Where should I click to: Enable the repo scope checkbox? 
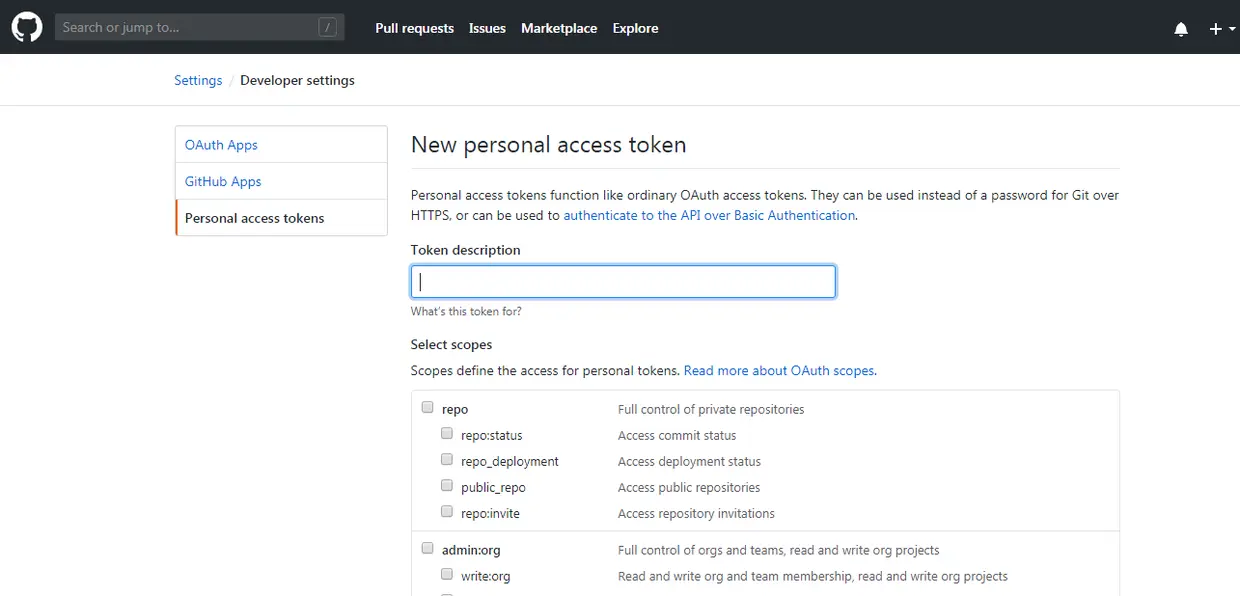[428, 408]
